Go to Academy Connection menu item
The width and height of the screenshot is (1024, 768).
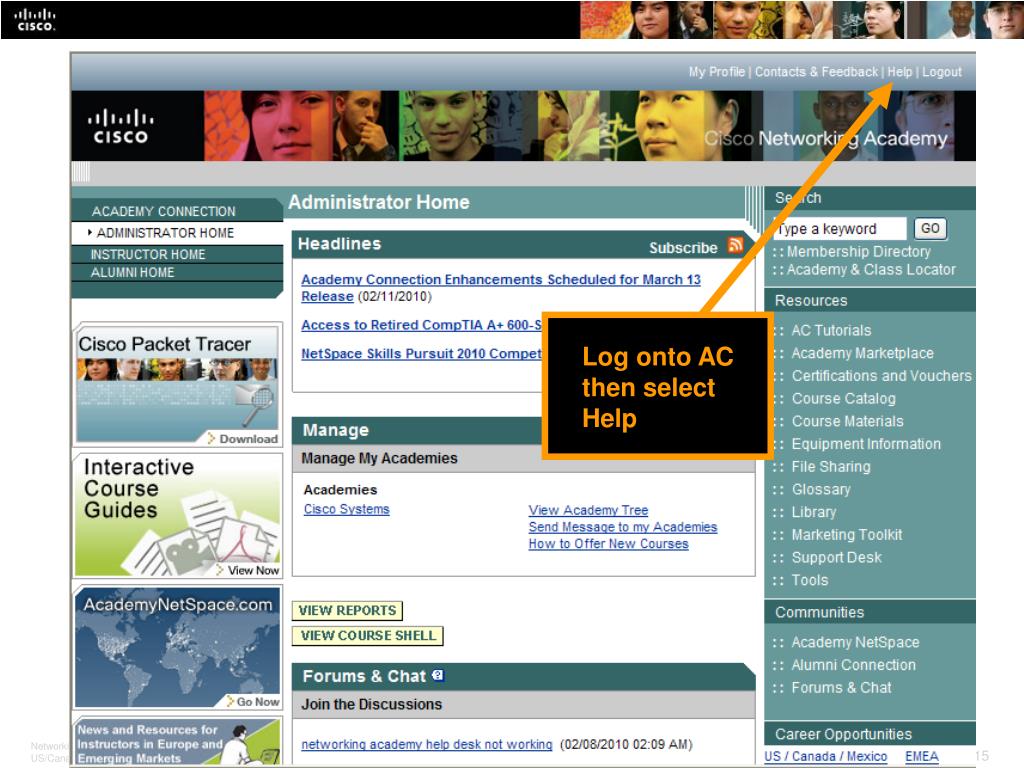[164, 212]
